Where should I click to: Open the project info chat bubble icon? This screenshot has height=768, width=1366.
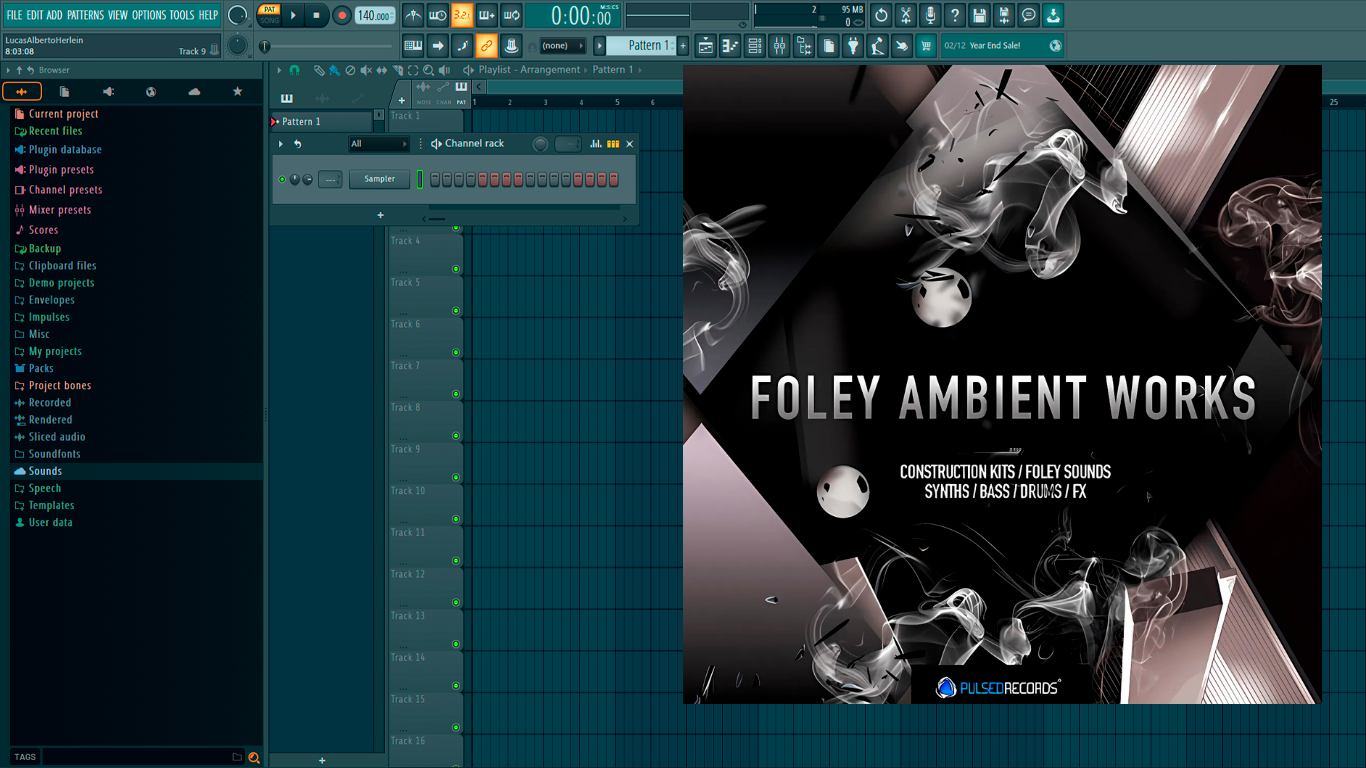pyautogui.click(x=1028, y=15)
